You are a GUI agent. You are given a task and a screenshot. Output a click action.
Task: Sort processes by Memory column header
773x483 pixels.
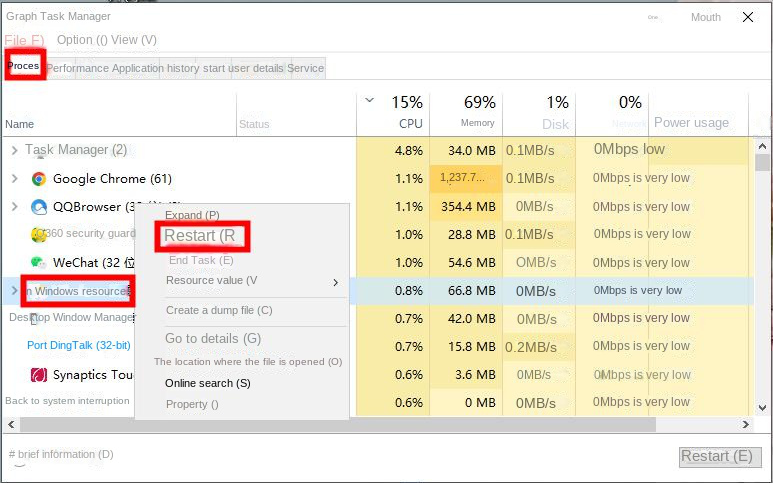477,123
